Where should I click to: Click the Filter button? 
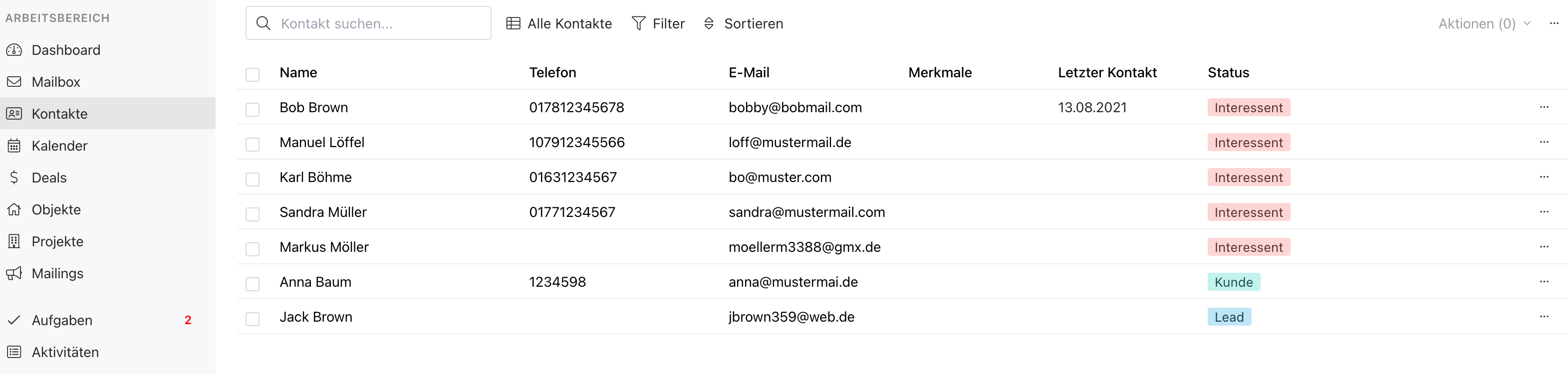coord(658,24)
